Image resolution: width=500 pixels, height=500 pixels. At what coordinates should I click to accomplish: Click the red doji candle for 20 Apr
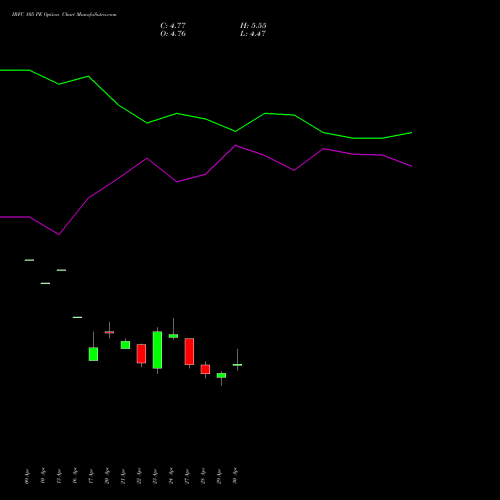[109, 332]
